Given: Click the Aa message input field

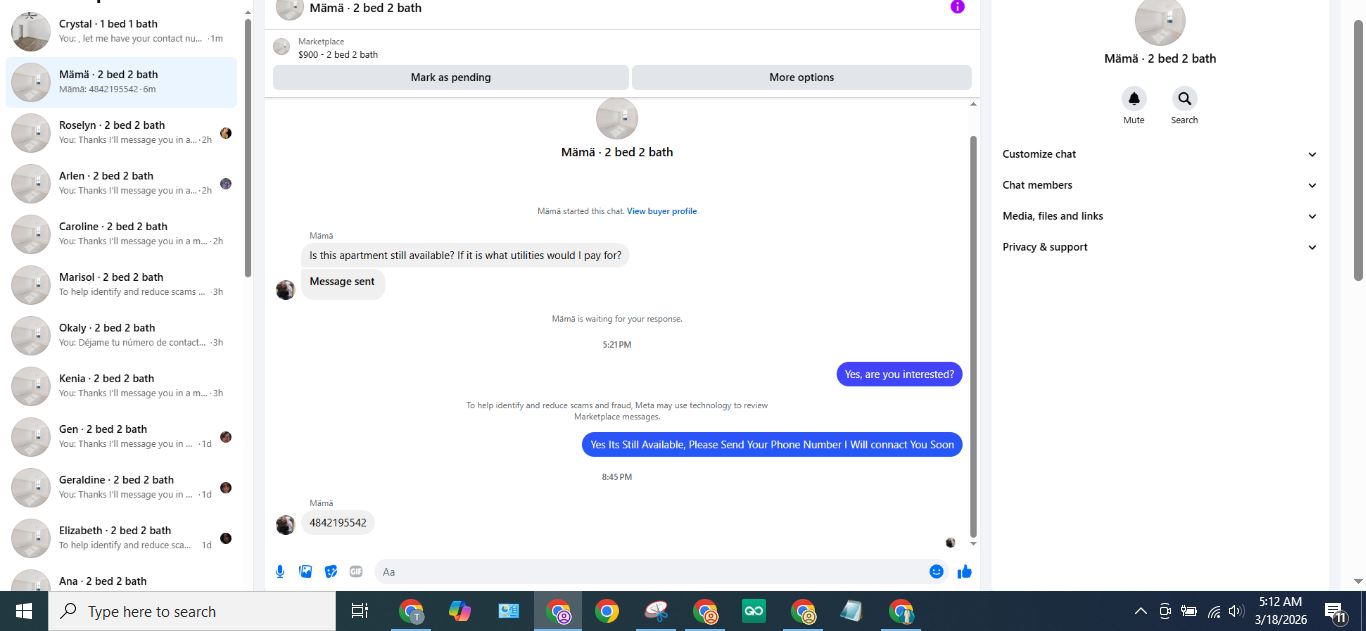Looking at the screenshot, I should (x=650, y=572).
